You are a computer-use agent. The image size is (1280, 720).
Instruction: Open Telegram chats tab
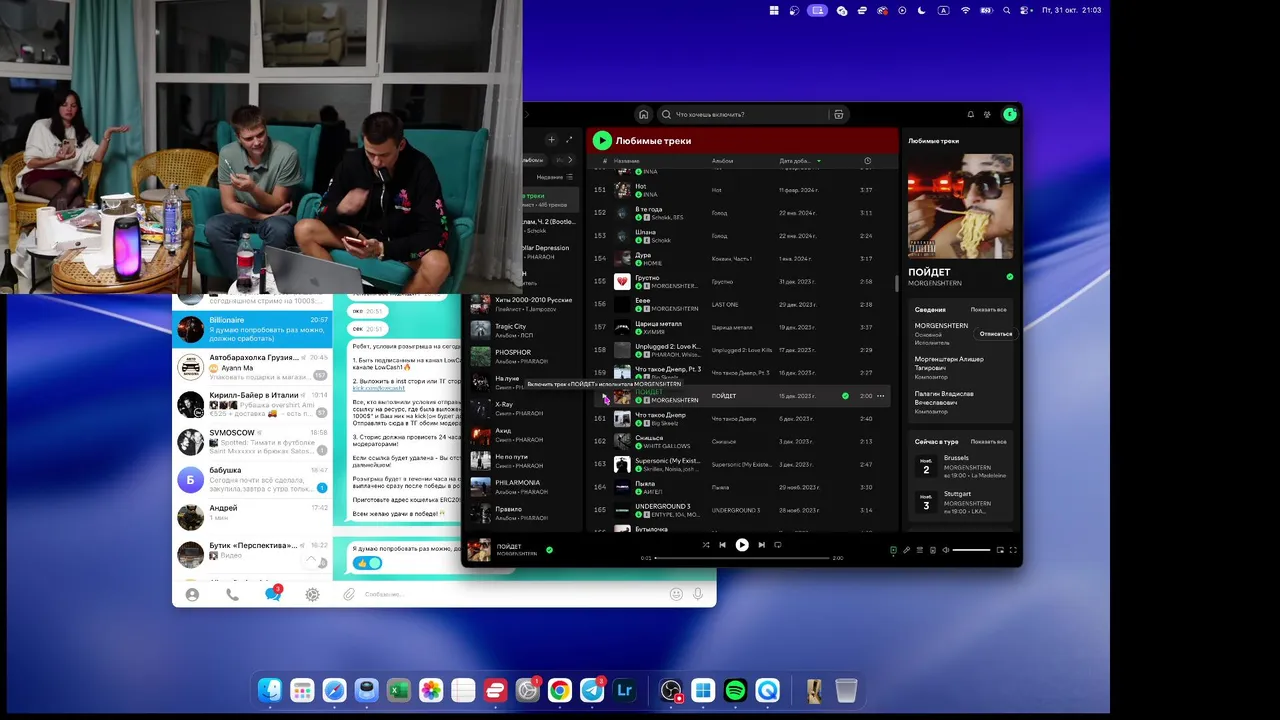pyautogui.click(x=272, y=594)
